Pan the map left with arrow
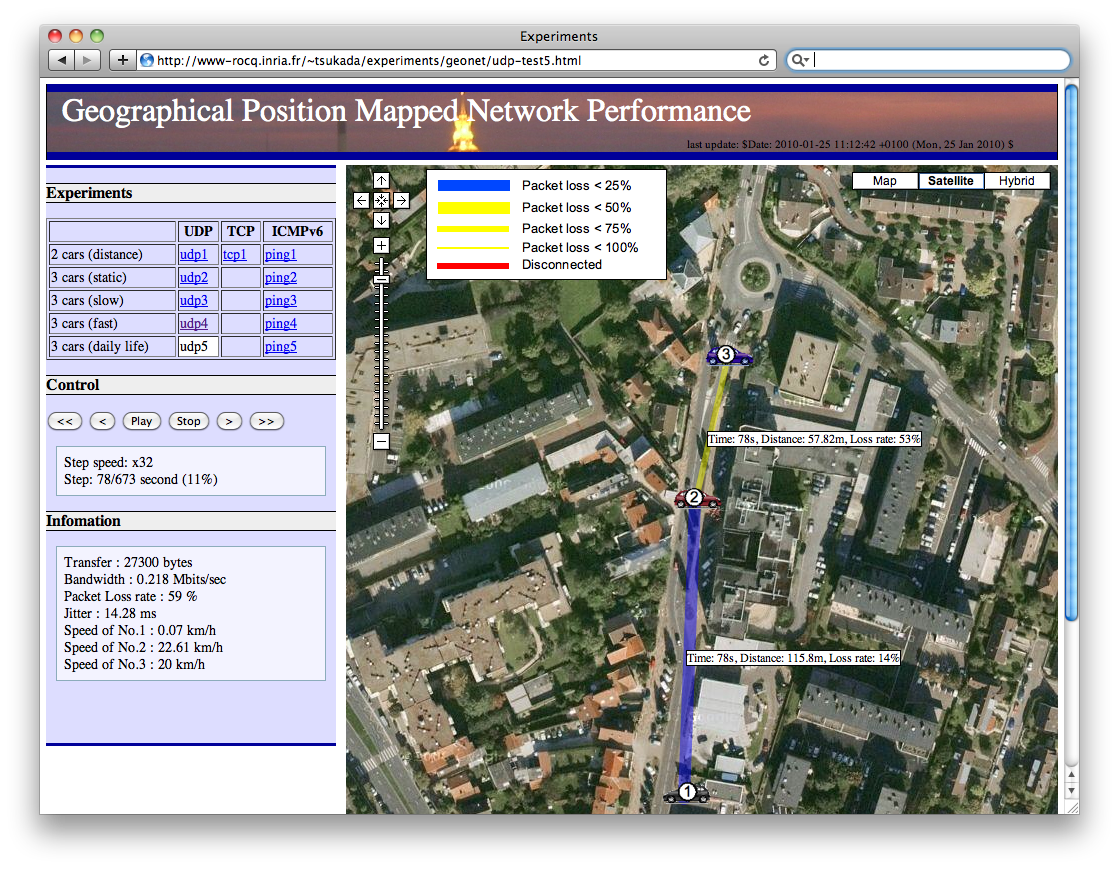1119x869 pixels. [362, 200]
